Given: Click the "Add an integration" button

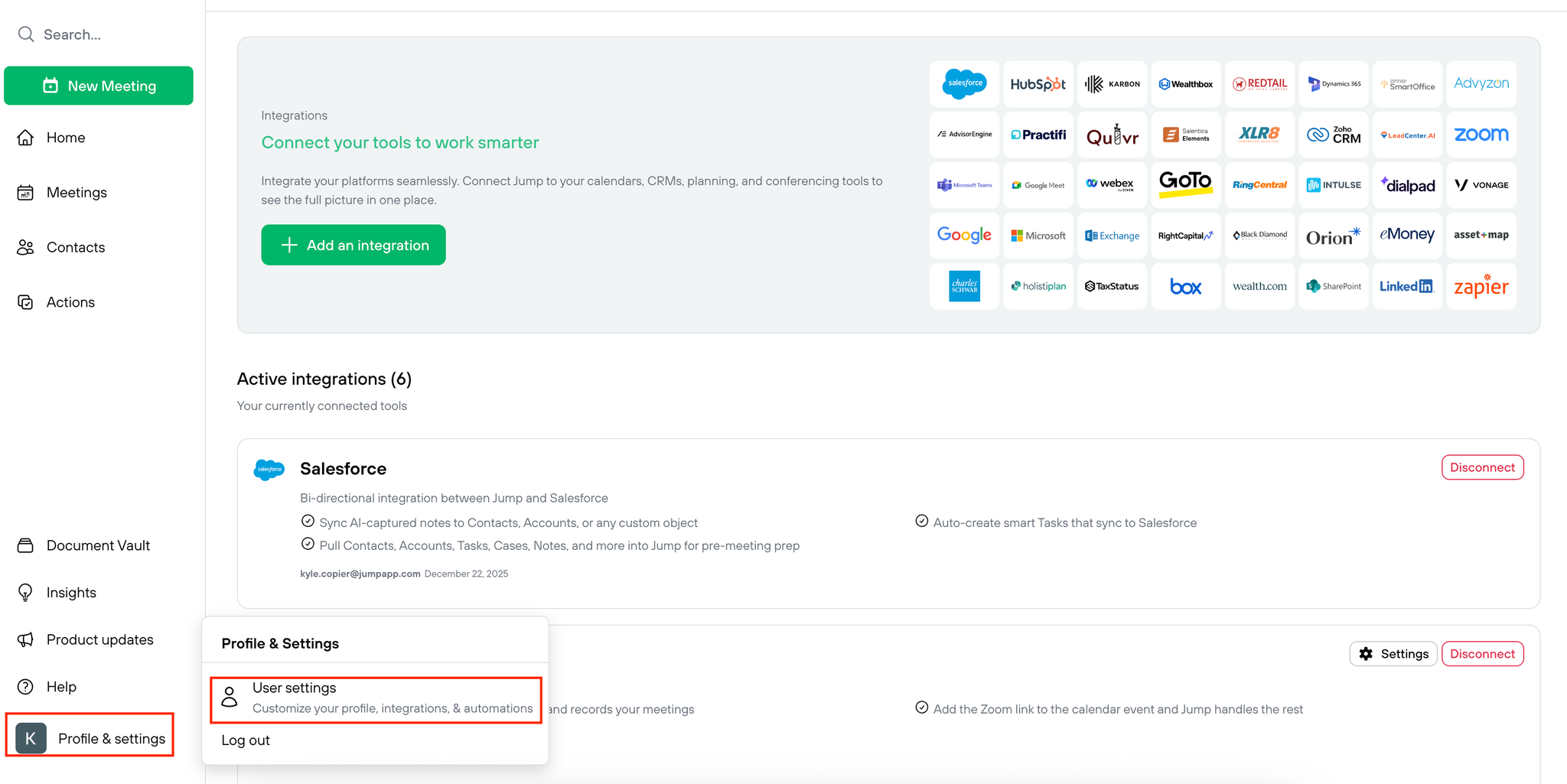Looking at the screenshot, I should (353, 245).
